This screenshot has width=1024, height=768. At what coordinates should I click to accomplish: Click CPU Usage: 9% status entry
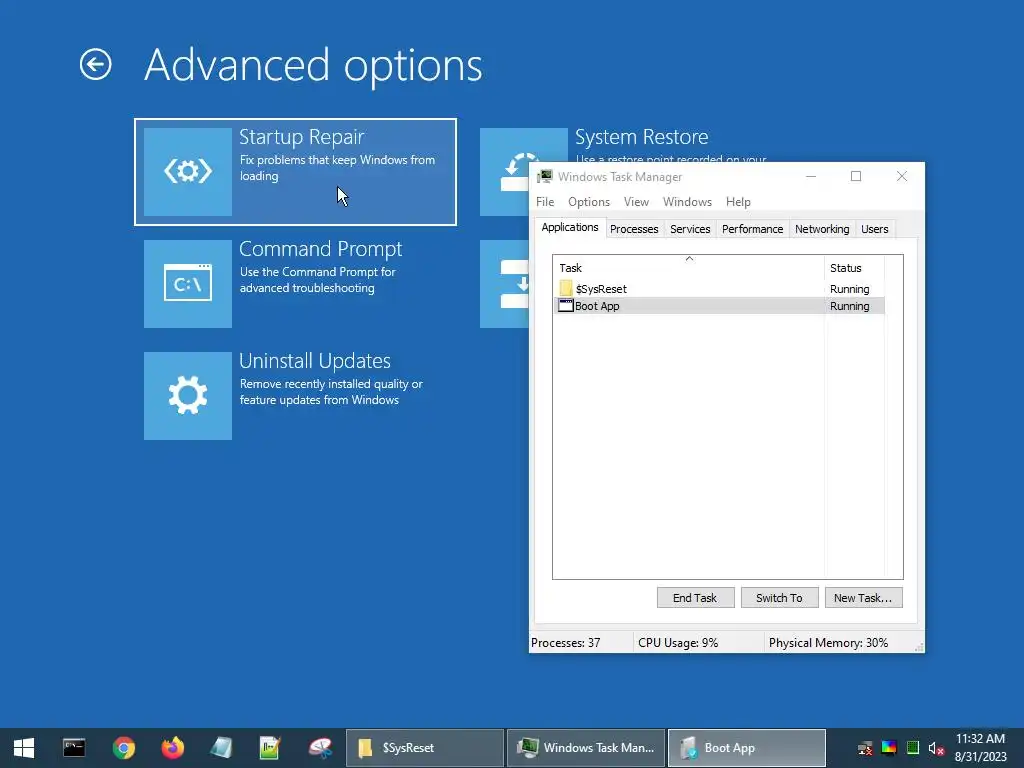pos(678,643)
